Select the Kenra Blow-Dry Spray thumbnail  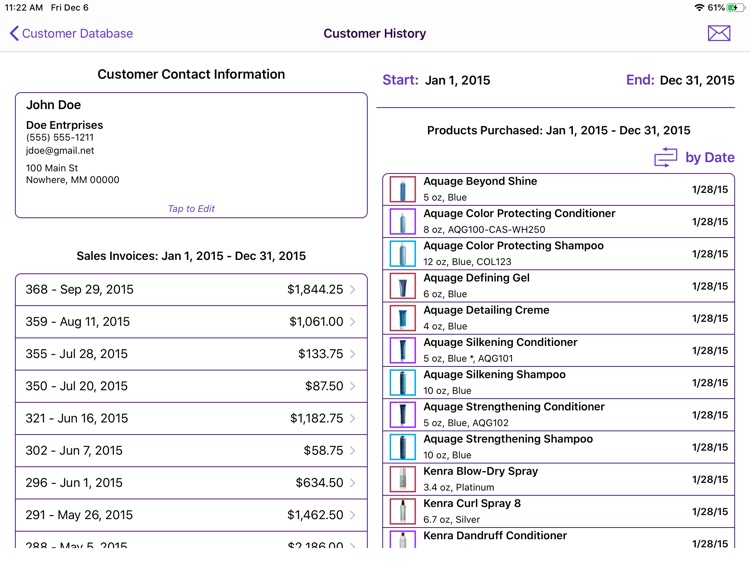click(x=402, y=479)
